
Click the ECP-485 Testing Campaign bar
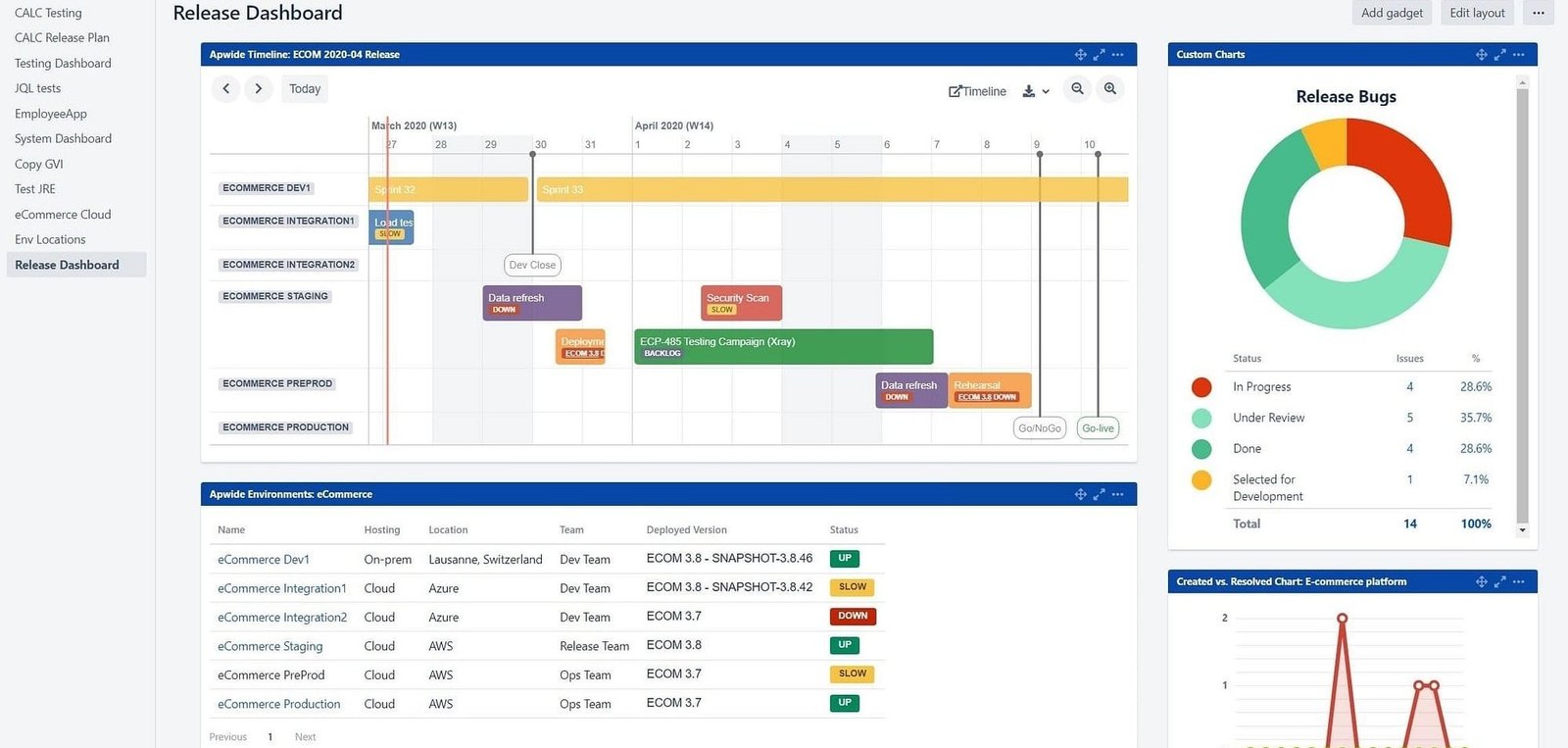tap(784, 347)
